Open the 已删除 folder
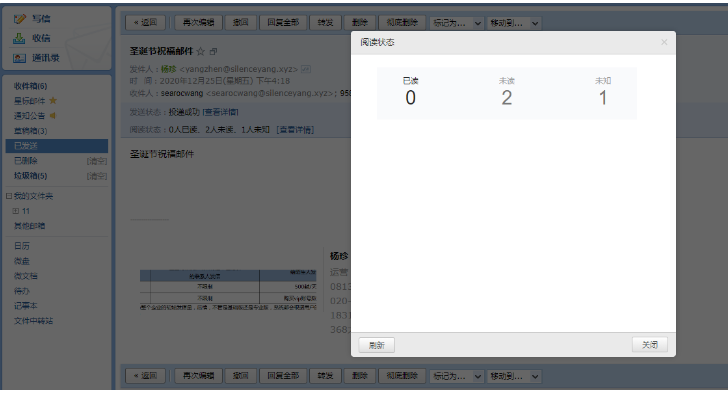The width and height of the screenshot is (728, 395). pyautogui.click(x=26, y=161)
